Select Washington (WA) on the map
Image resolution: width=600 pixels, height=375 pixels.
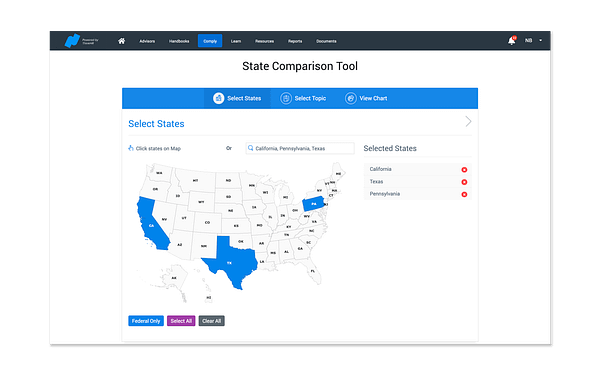159,173
